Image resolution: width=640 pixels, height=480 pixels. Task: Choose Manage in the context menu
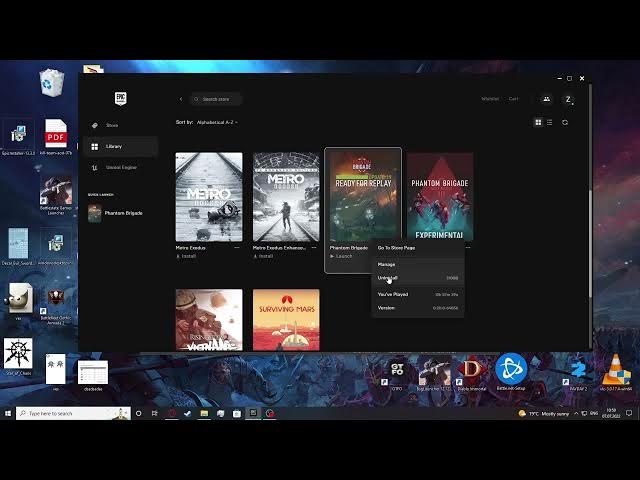pos(418,264)
